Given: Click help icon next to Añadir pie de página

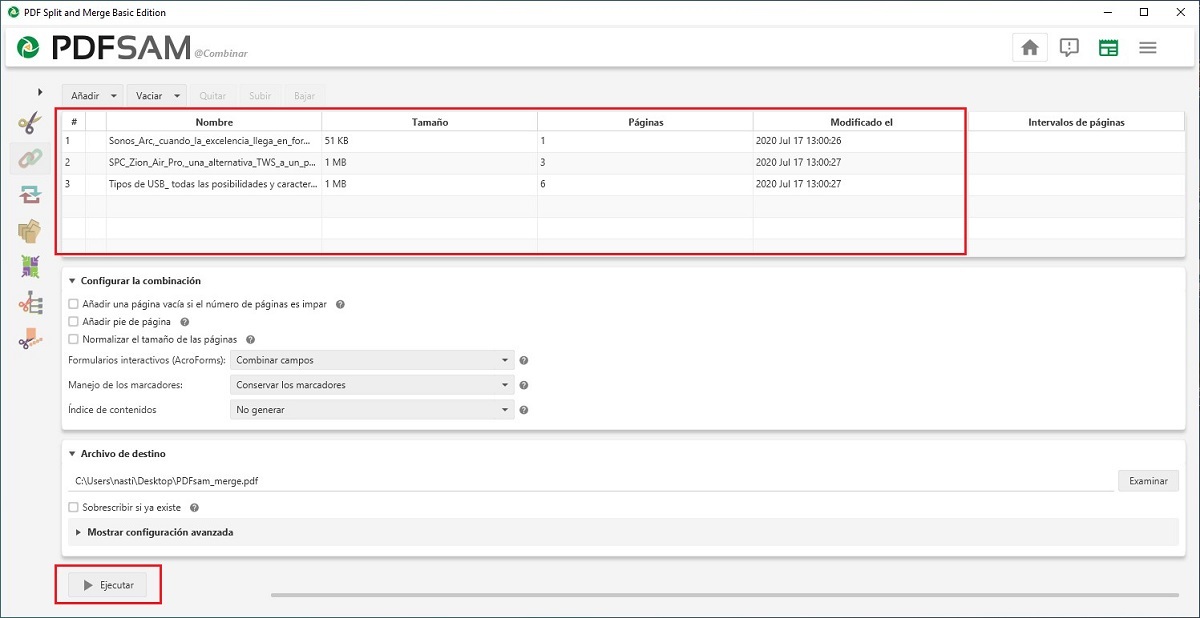Looking at the screenshot, I should (x=184, y=322).
